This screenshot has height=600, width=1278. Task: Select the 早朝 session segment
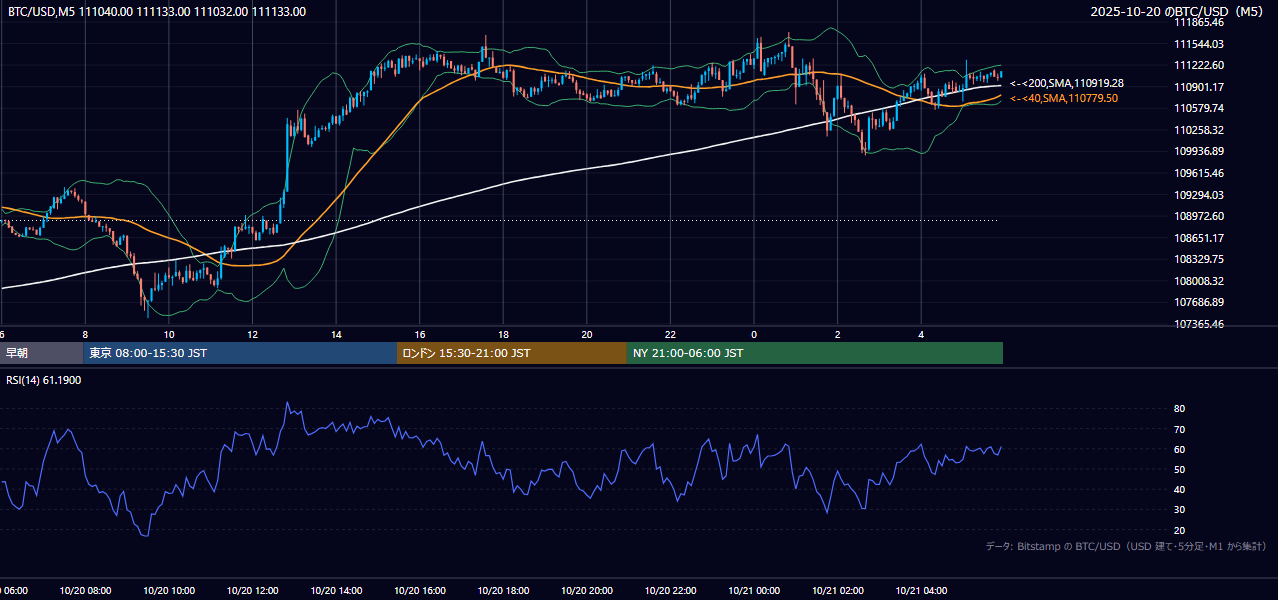click(42, 353)
